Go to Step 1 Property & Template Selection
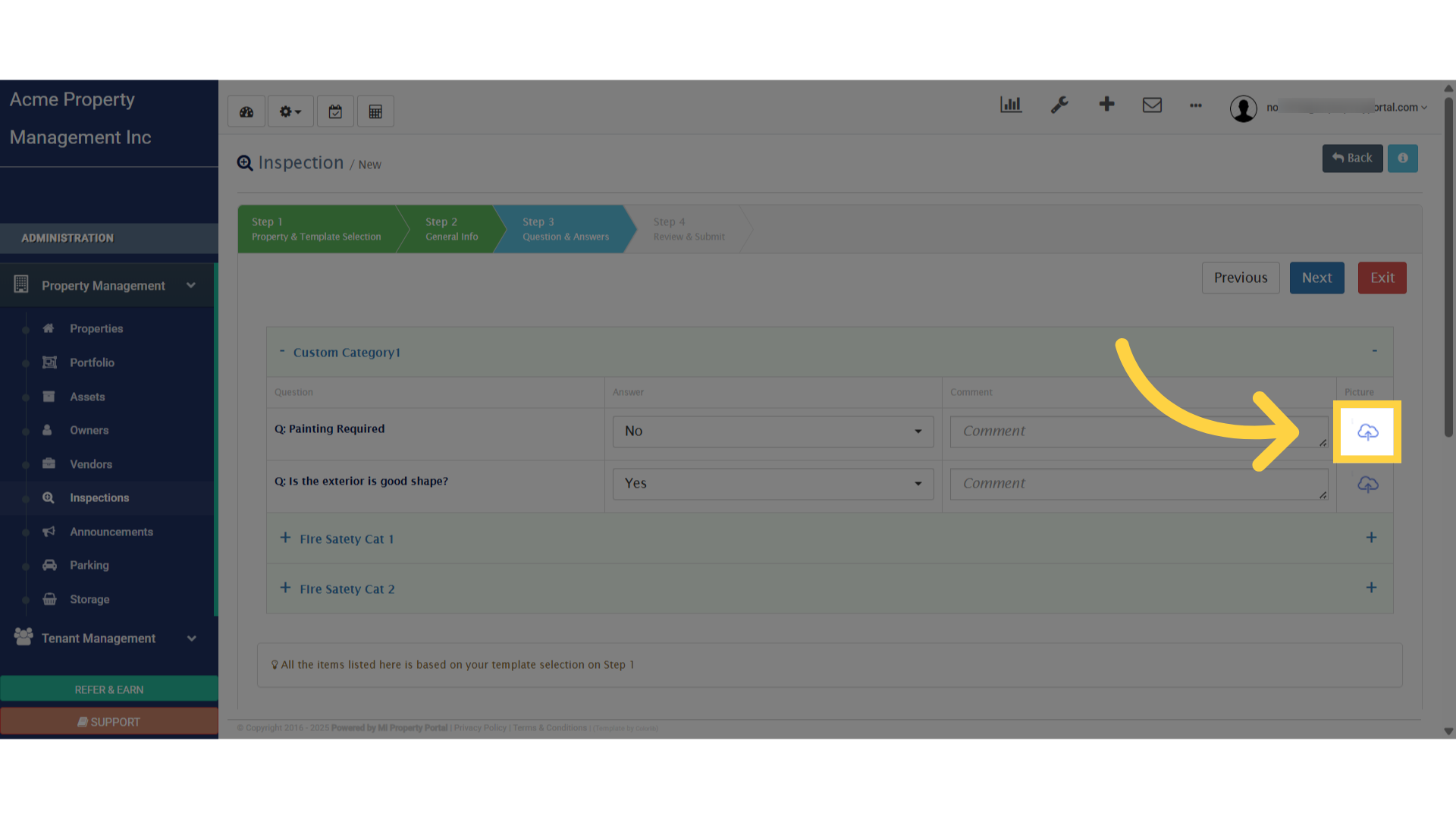Screen dimensions: 1456x819 (317, 229)
